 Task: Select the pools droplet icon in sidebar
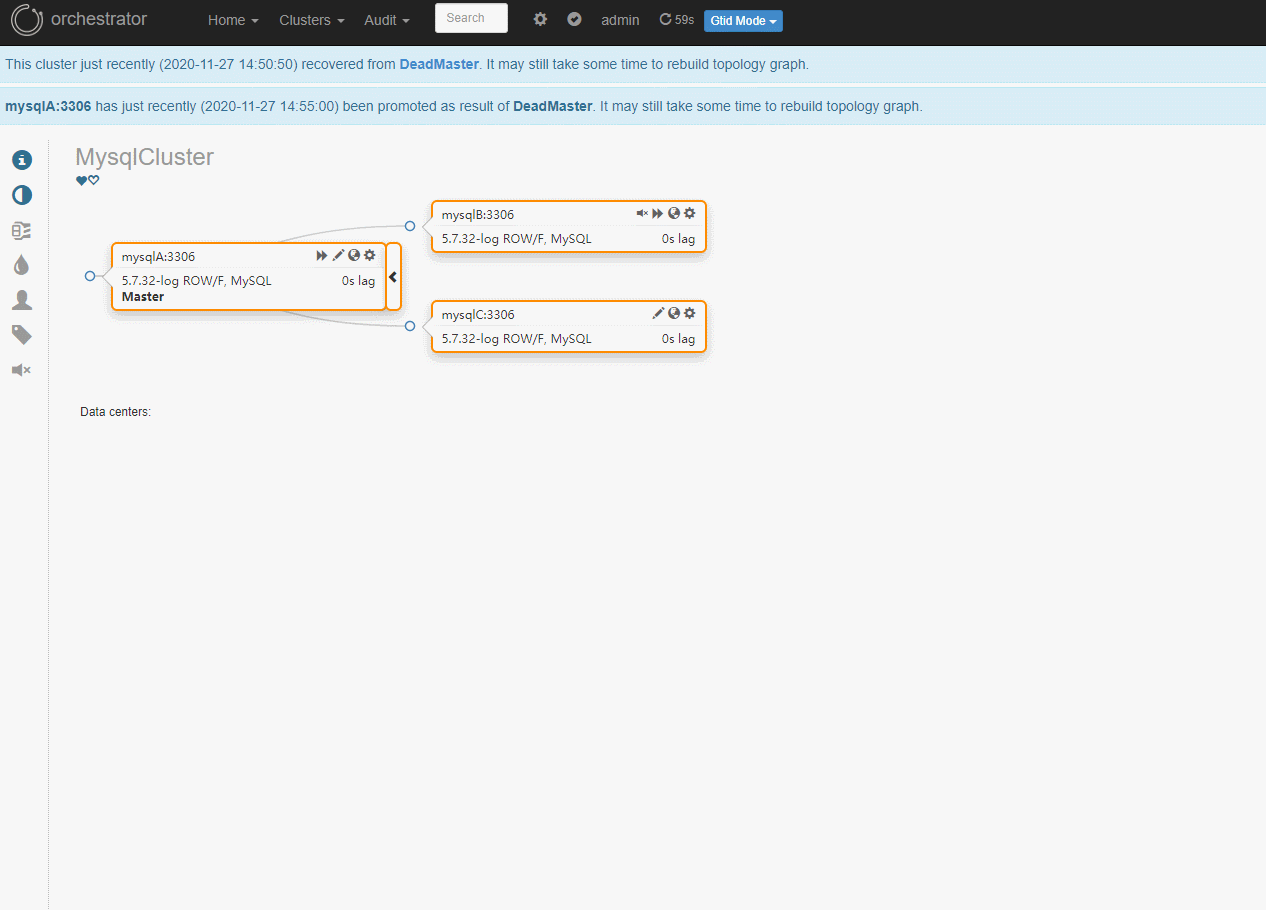coord(21,264)
